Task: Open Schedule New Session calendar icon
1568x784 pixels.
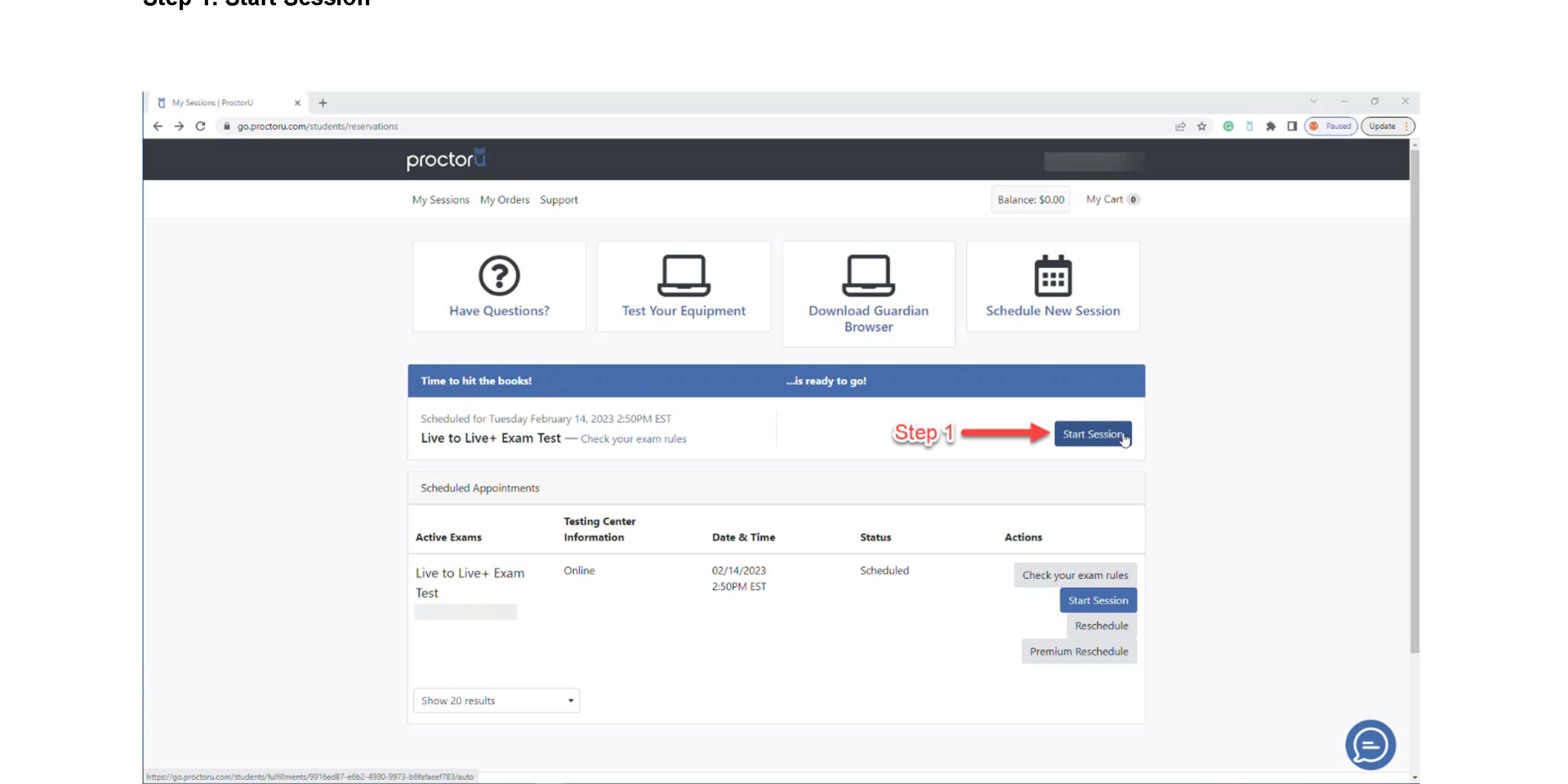Action: click(1053, 276)
